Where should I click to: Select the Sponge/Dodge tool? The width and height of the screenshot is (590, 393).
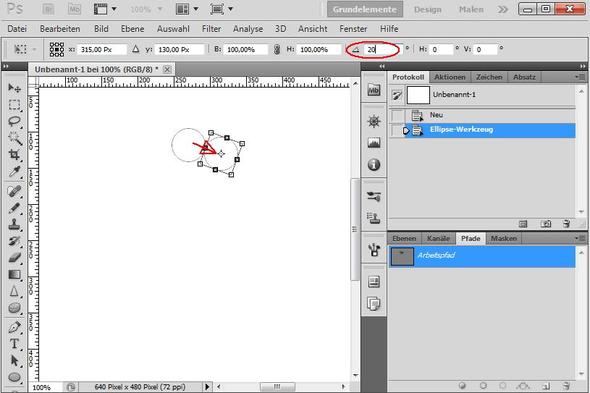click(14, 308)
